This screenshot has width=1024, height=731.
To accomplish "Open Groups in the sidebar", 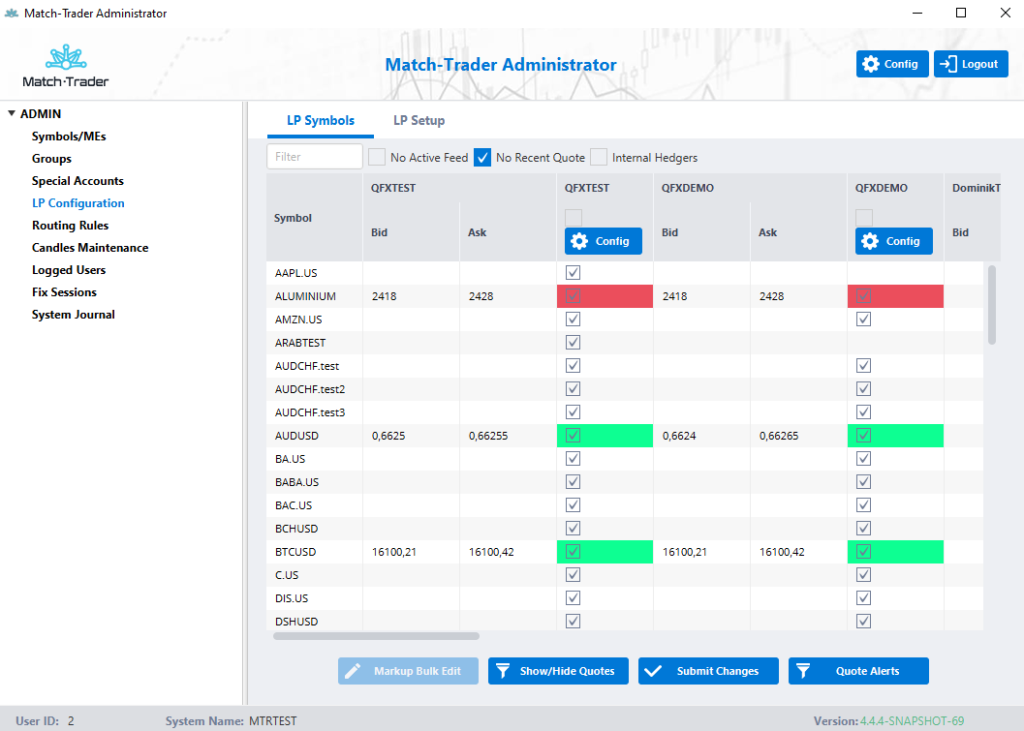I will [52, 159].
